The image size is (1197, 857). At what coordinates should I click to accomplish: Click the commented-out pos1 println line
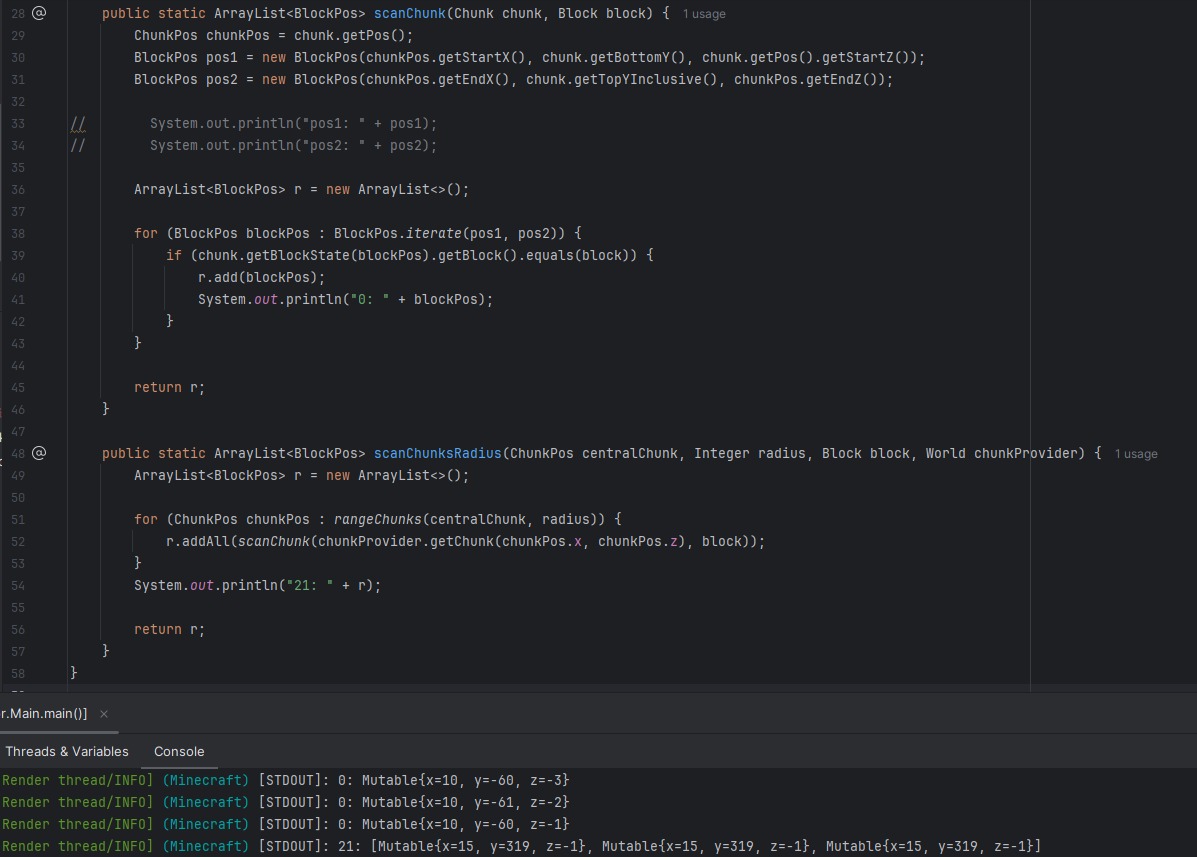click(x=293, y=123)
